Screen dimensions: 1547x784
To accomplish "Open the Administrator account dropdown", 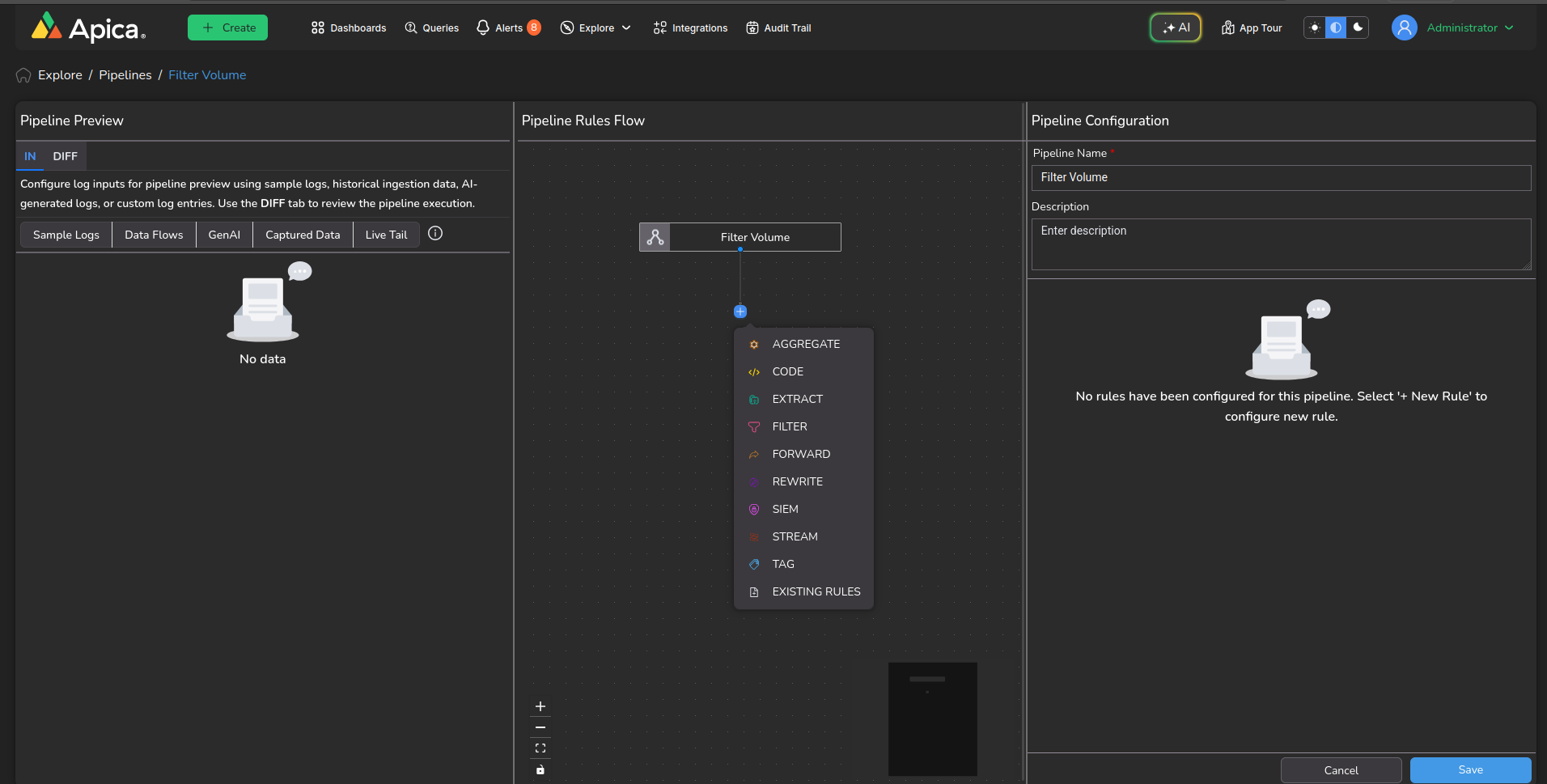I will [1462, 28].
